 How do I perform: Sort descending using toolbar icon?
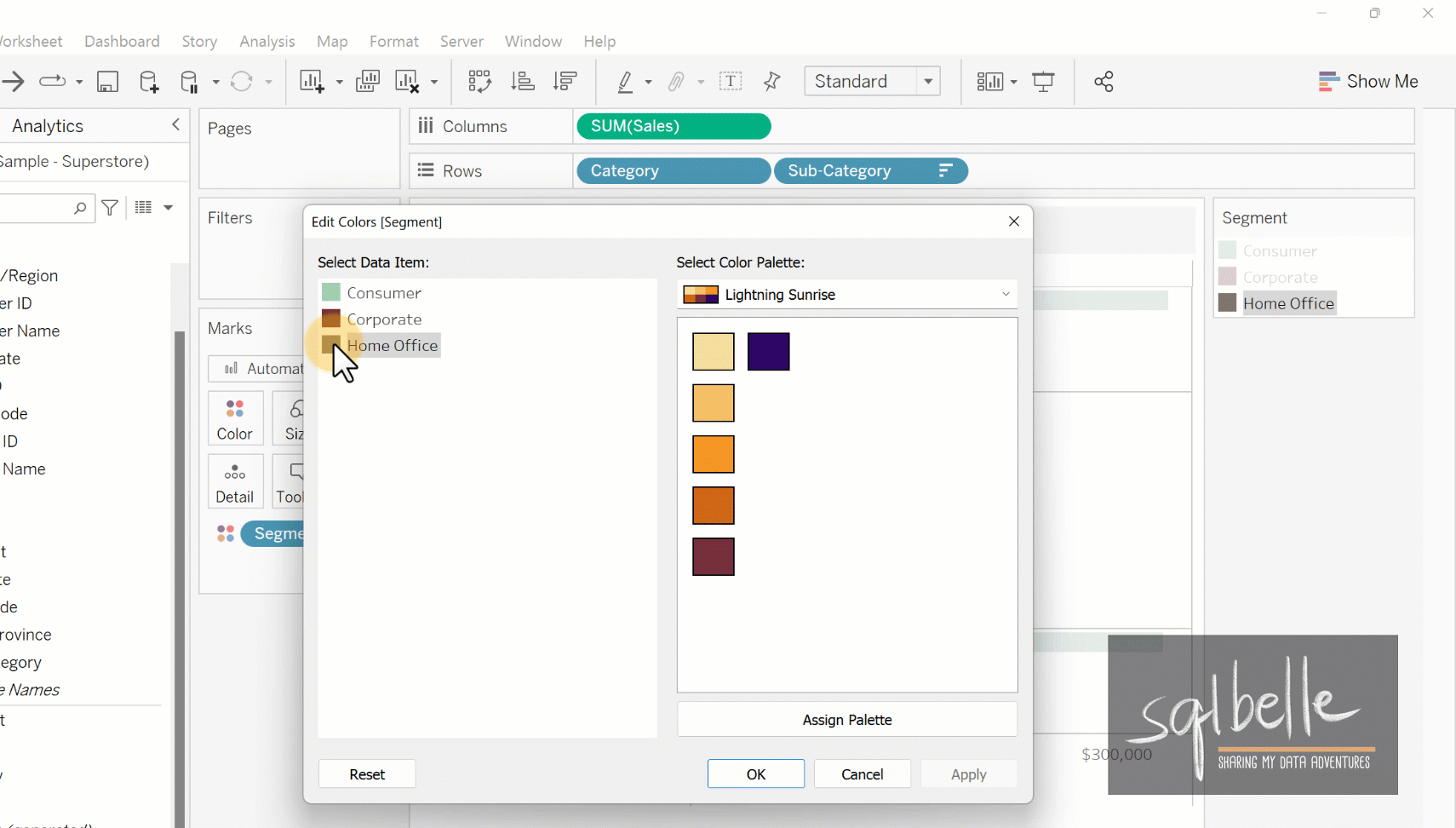pyautogui.click(x=565, y=82)
